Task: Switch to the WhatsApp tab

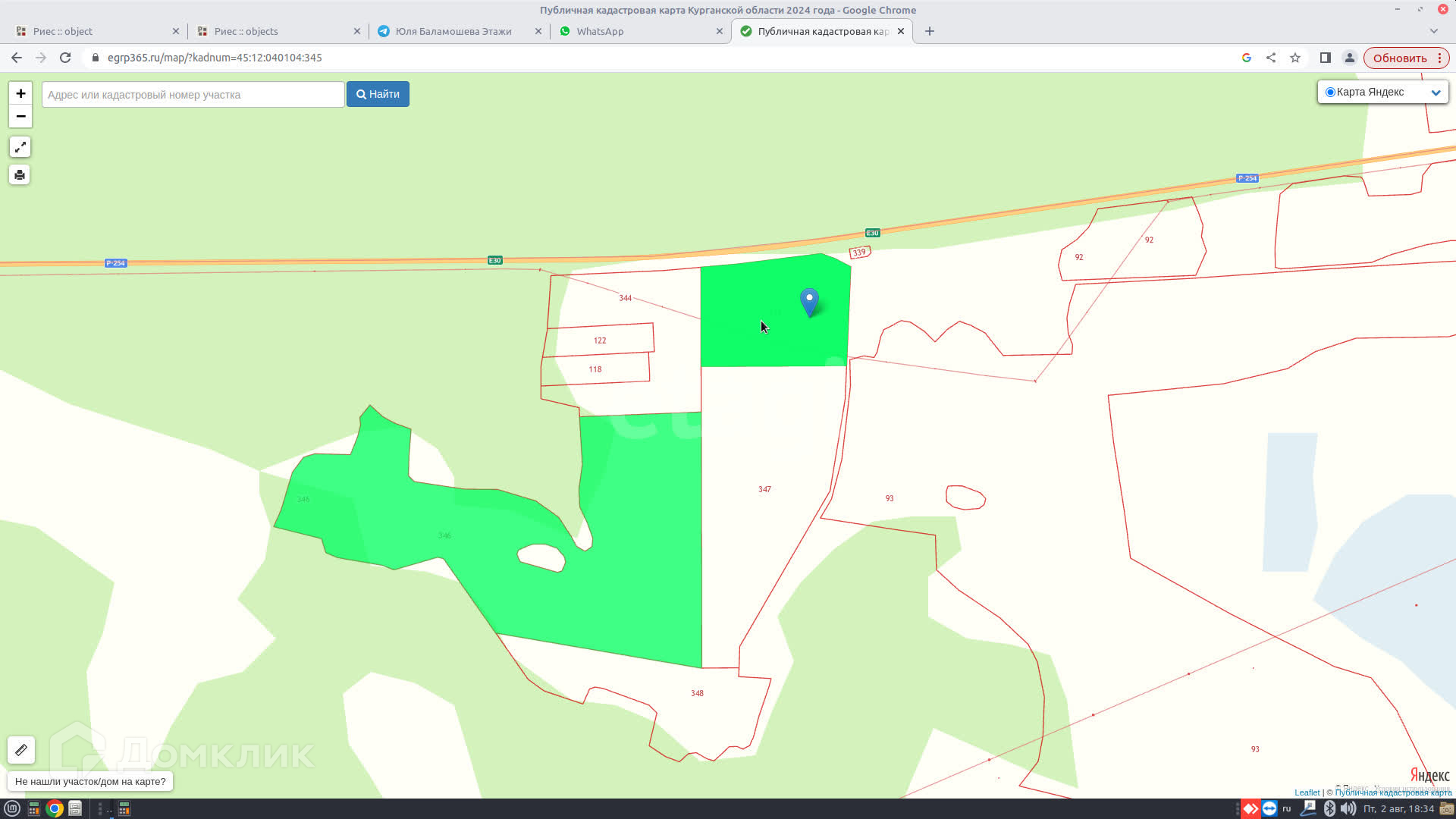Action: point(599,31)
